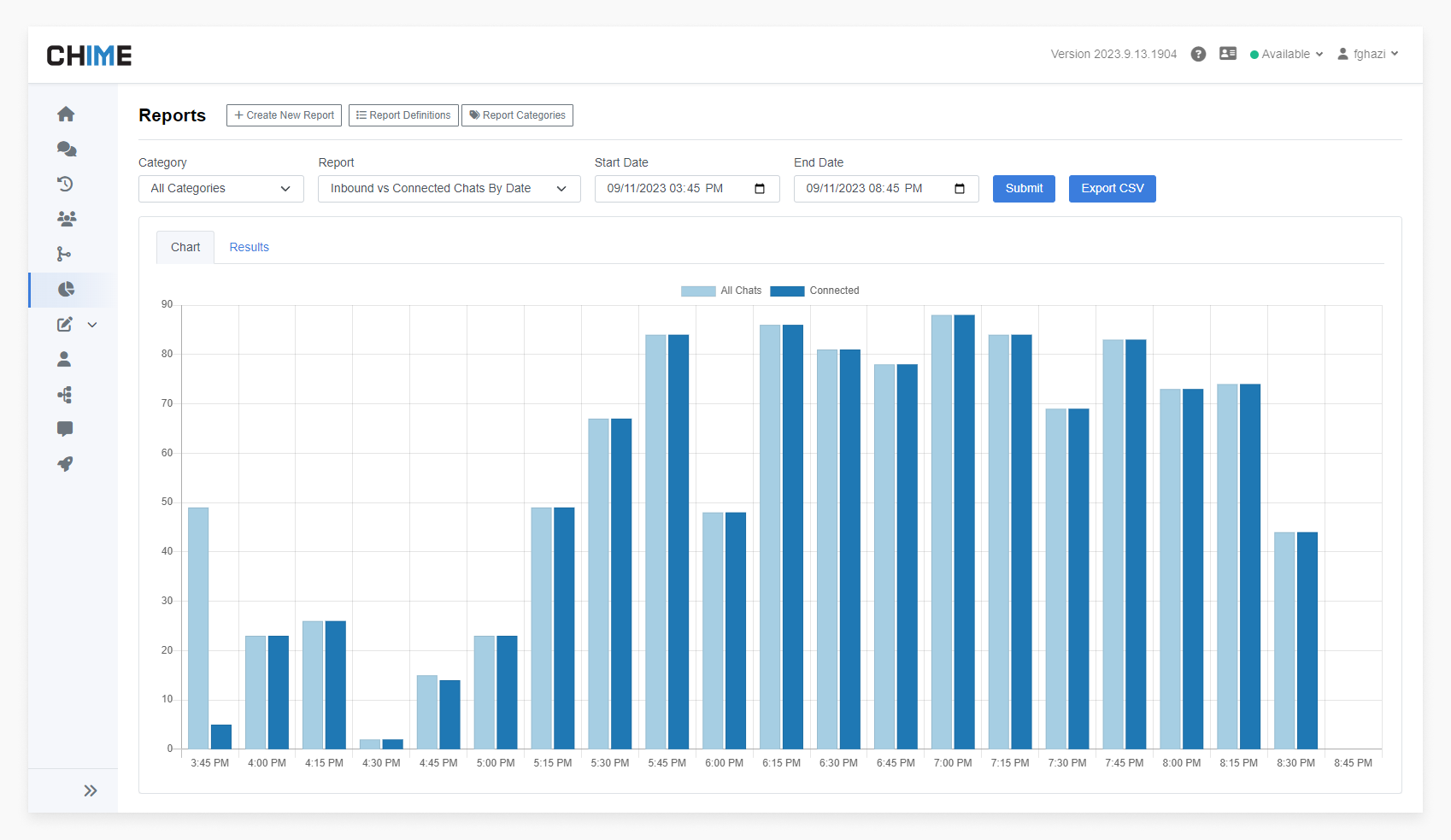Switch to the Results tab
The image size is (1451, 840).
point(249,247)
